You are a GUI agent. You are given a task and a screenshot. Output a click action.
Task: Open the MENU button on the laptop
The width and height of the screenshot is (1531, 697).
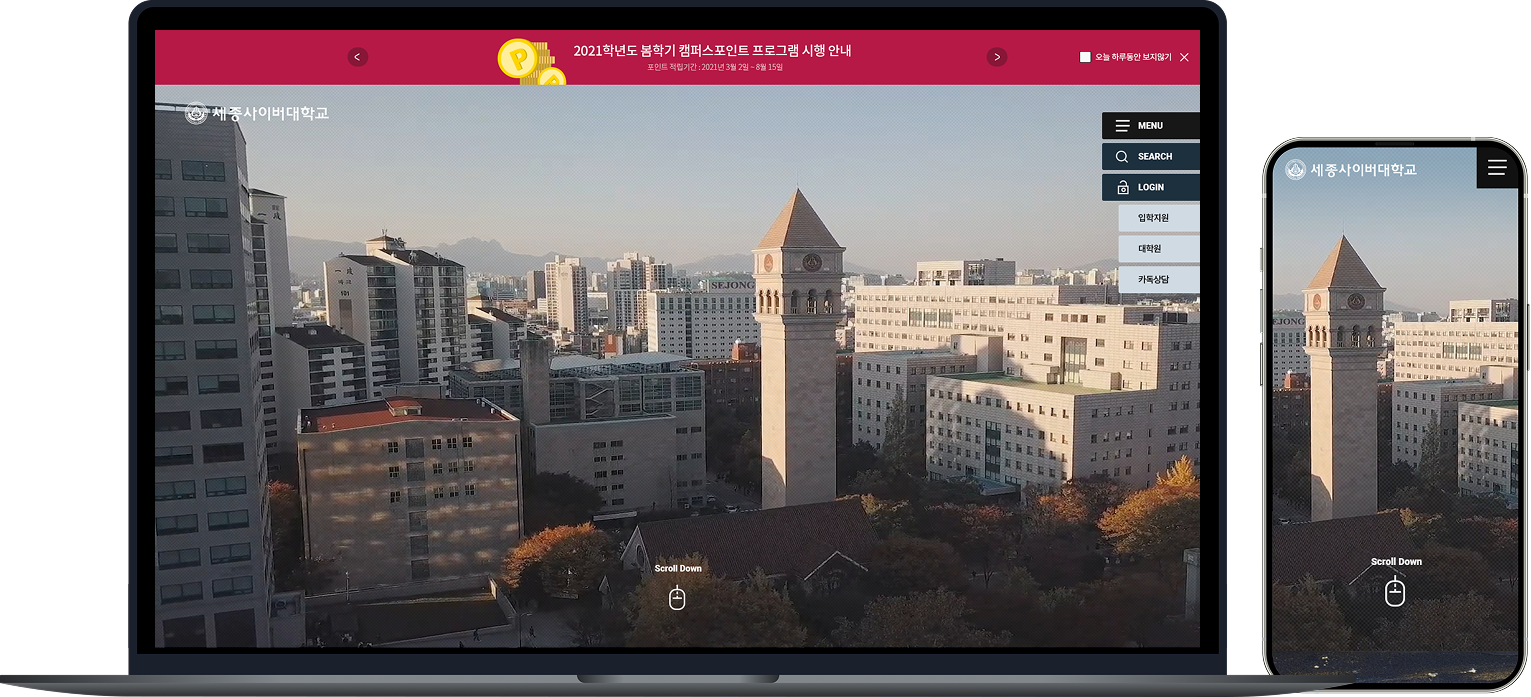click(1151, 126)
